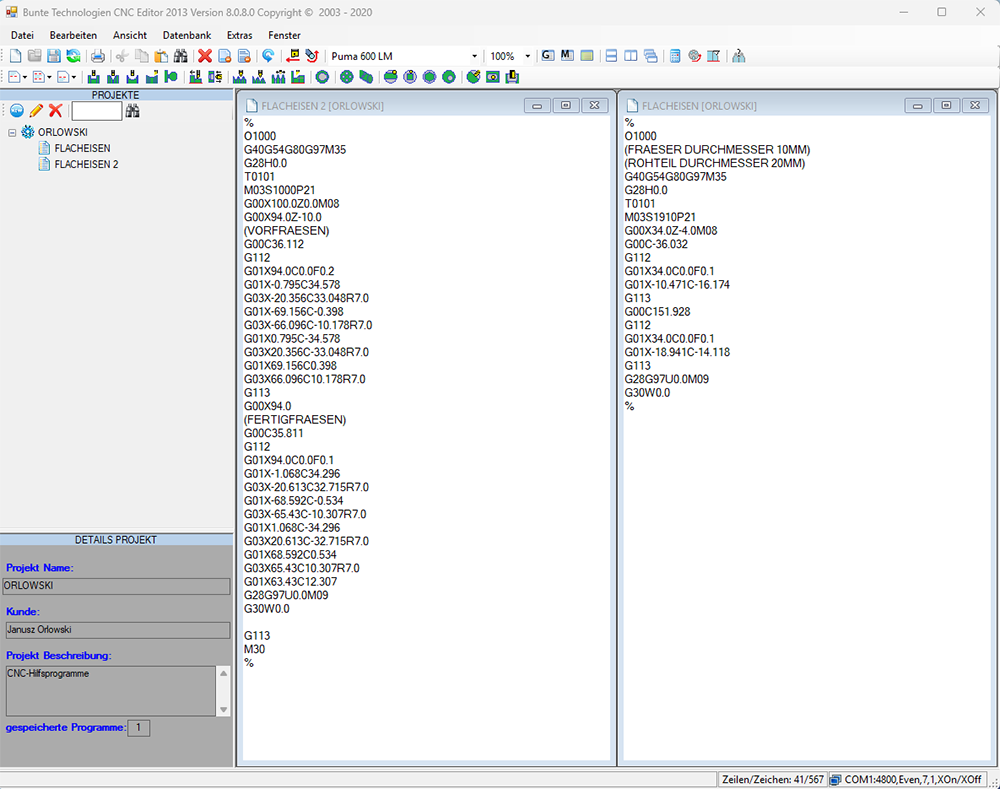
Task: Click the help figure with question mark
Action: [739, 56]
